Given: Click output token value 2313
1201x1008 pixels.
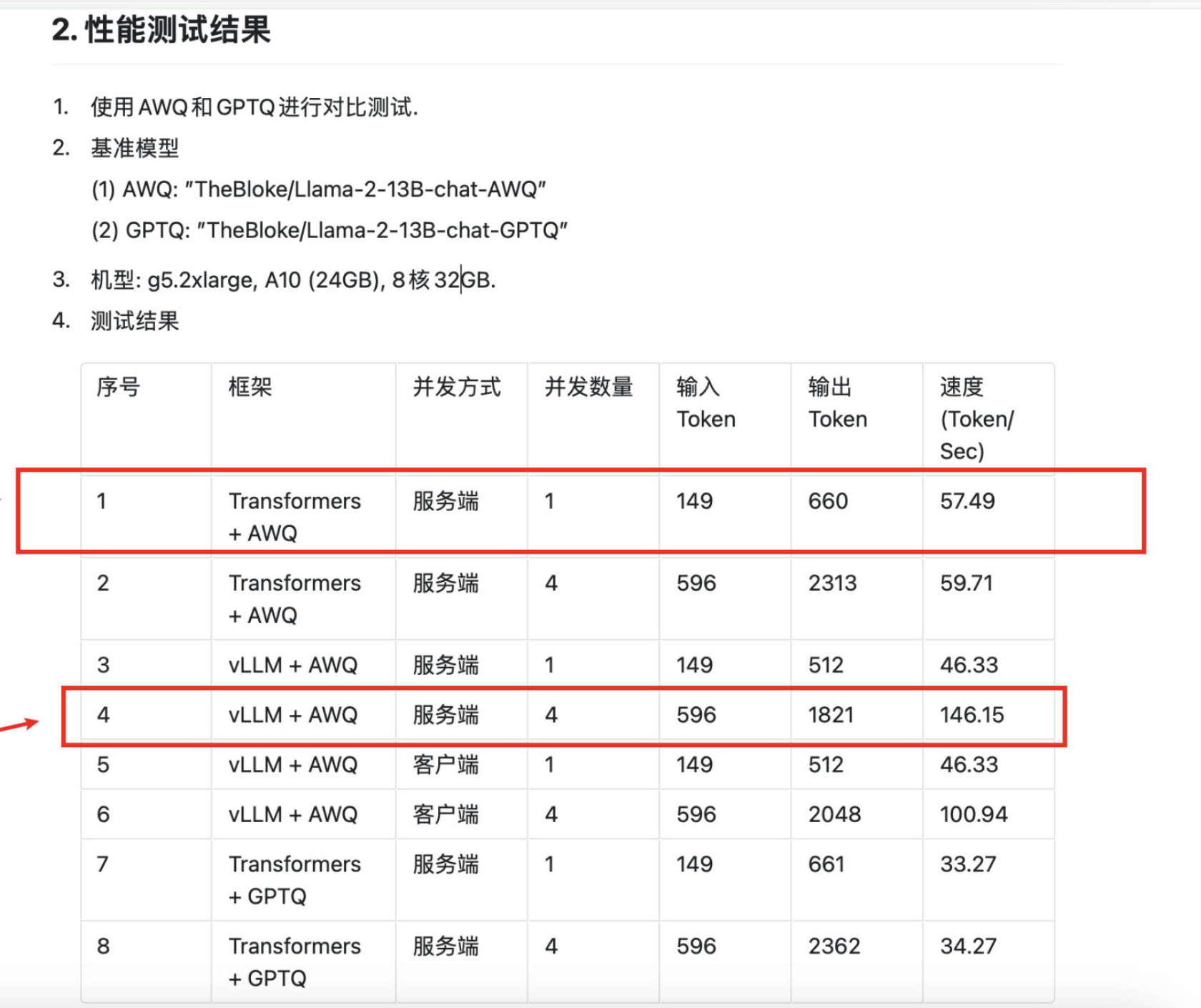Looking at the screenshot, I should click(832, 583).
